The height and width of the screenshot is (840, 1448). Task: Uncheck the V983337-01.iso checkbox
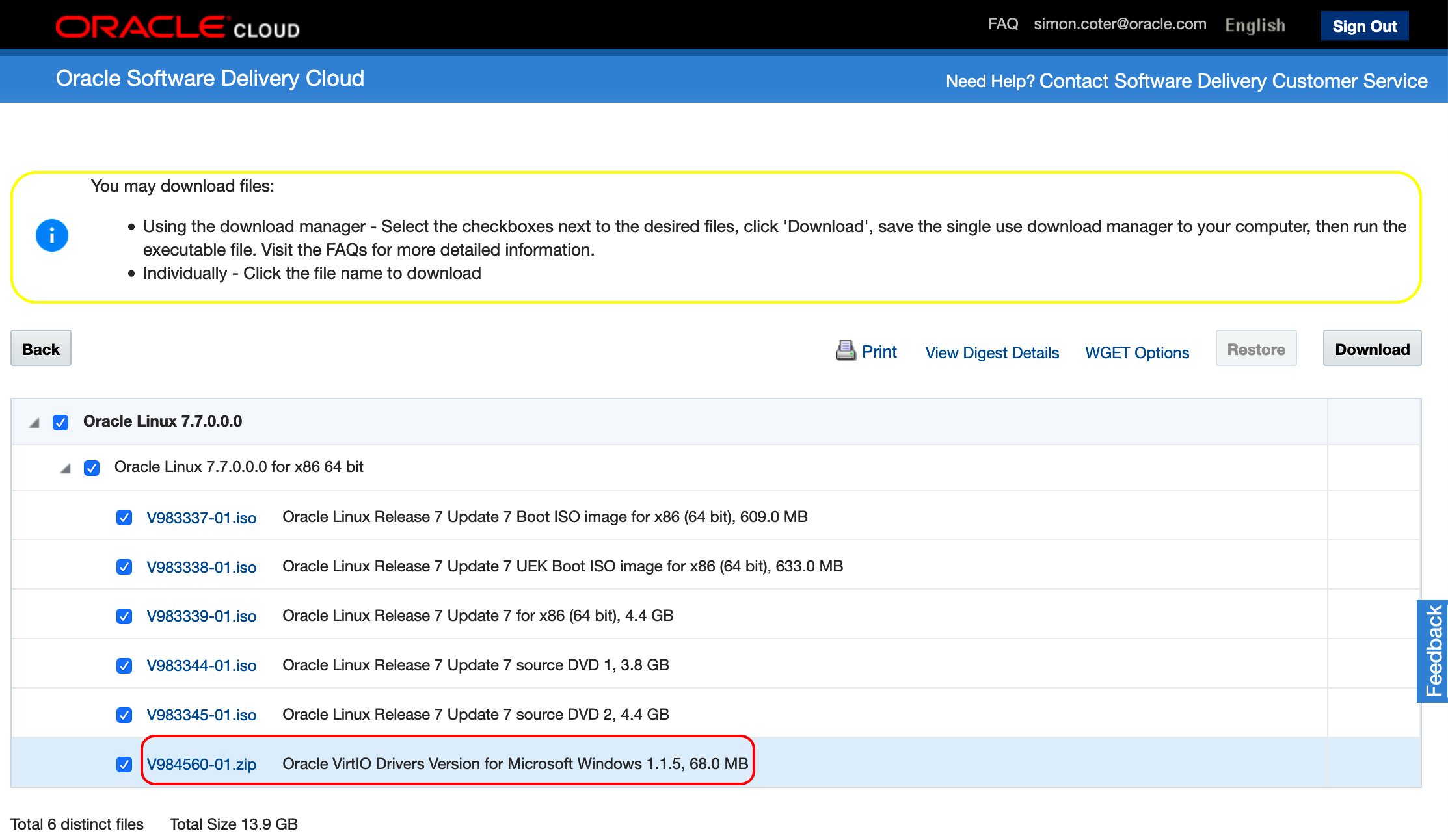(x=124, y=518)
